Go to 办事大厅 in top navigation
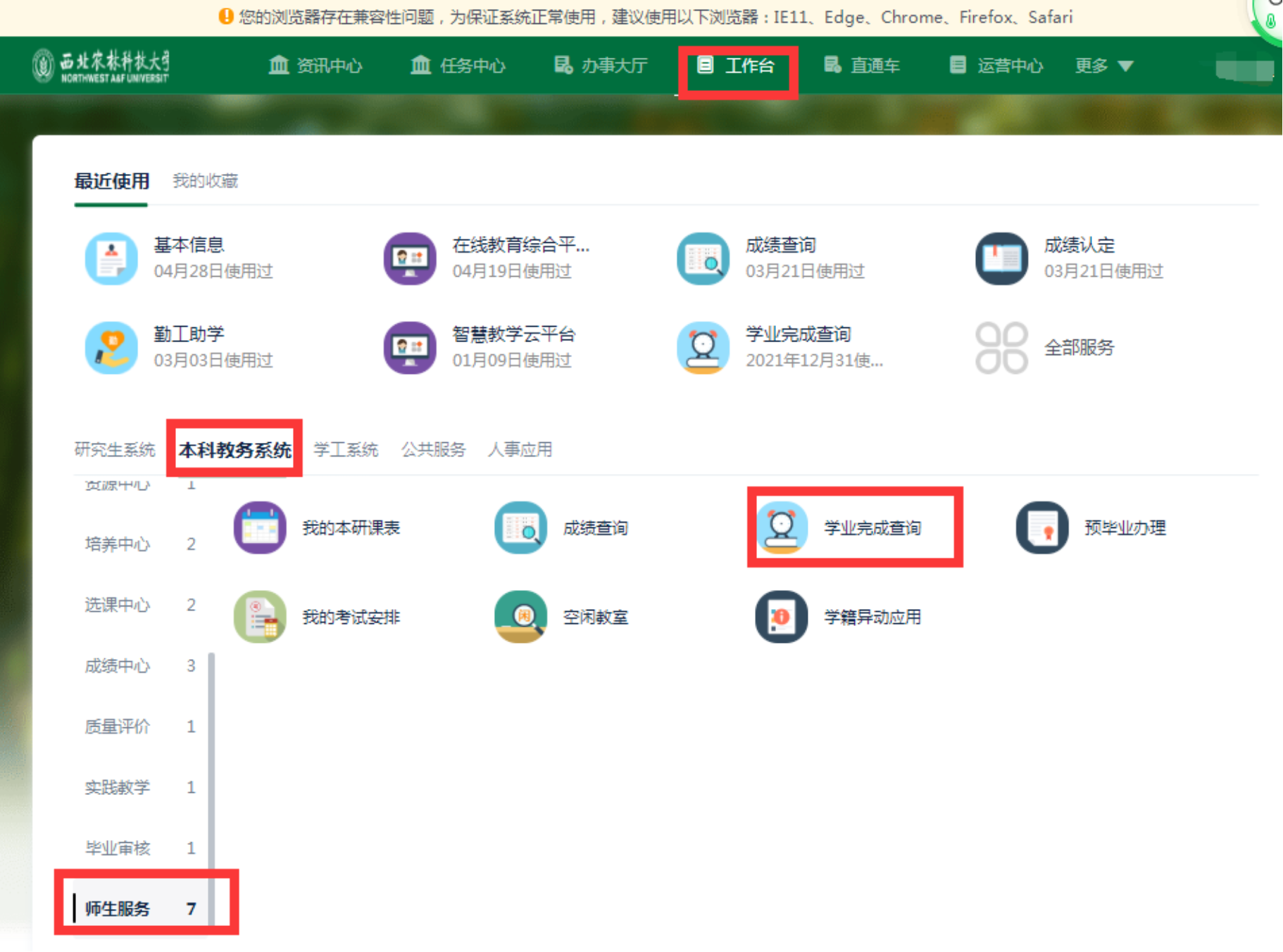This screenshot has width=1283, height=952. [x=601, y=66]
